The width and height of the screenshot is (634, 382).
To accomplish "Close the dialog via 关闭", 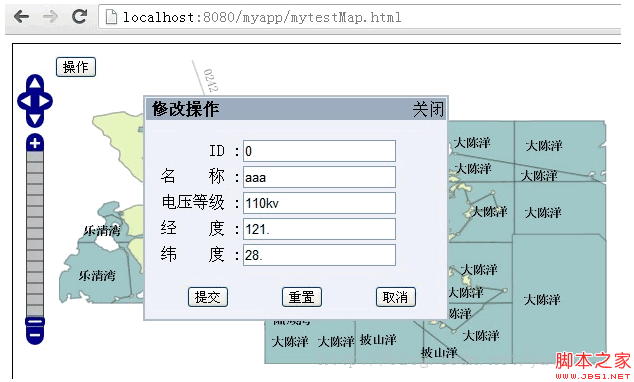I will (x=428, y=109).
